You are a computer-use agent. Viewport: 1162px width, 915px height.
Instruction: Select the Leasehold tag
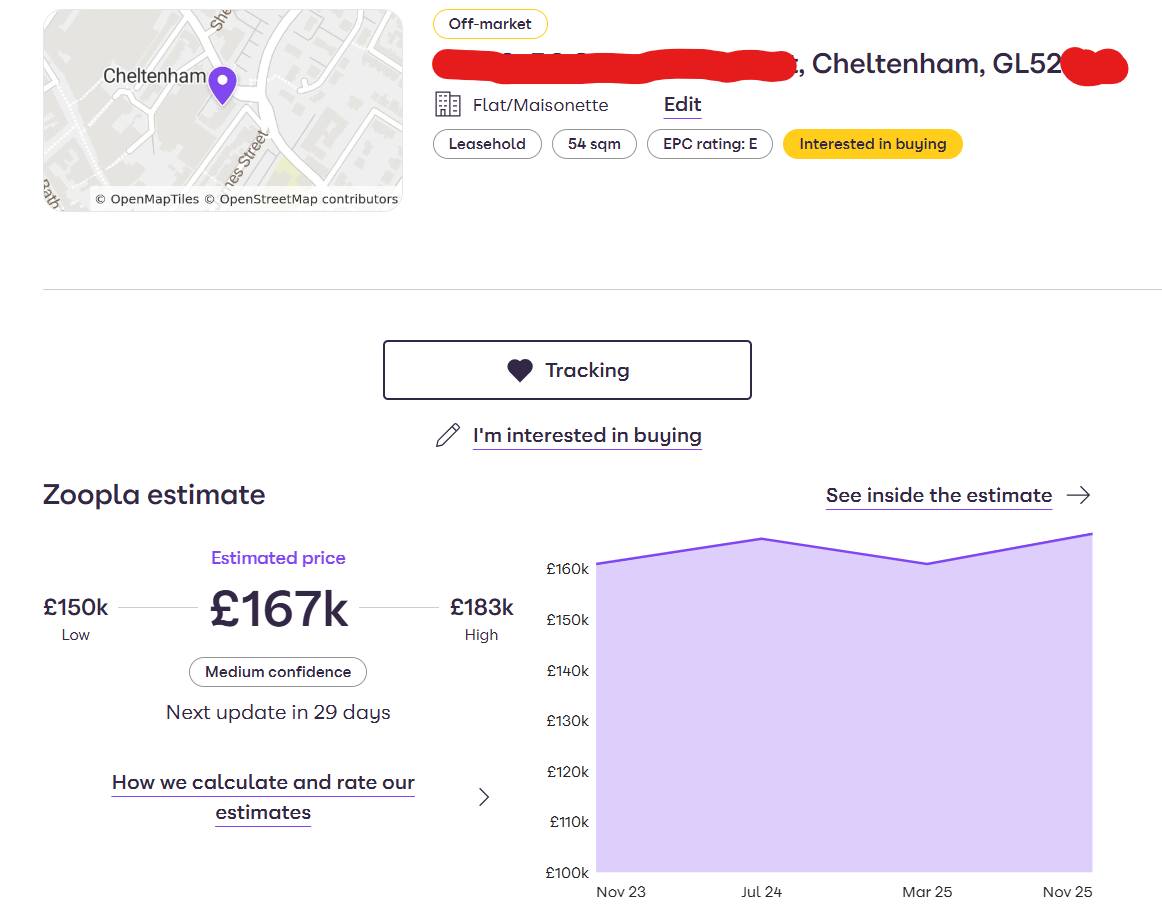tap(487, 144)
